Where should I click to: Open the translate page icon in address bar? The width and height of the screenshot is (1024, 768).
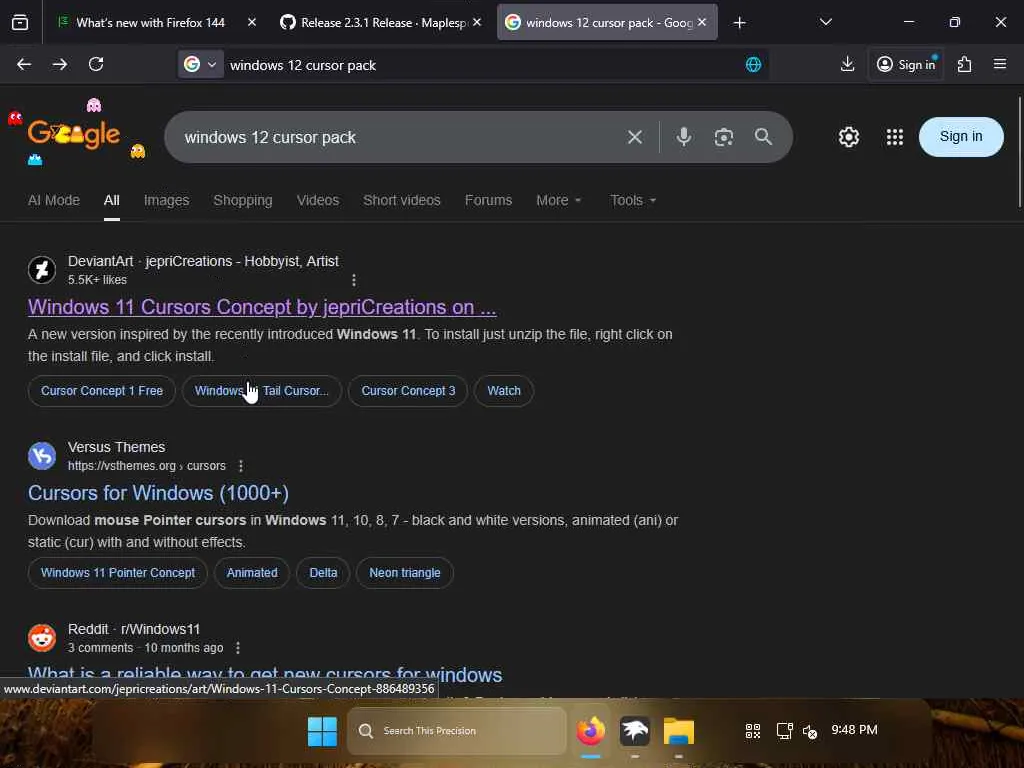coord(753,65)
